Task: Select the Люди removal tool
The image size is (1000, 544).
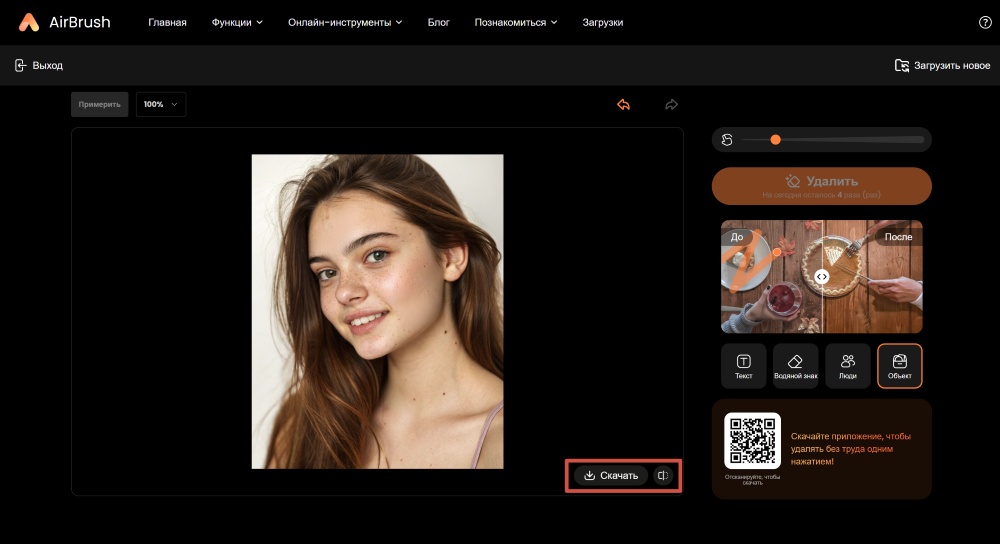Action: (848, 366)
